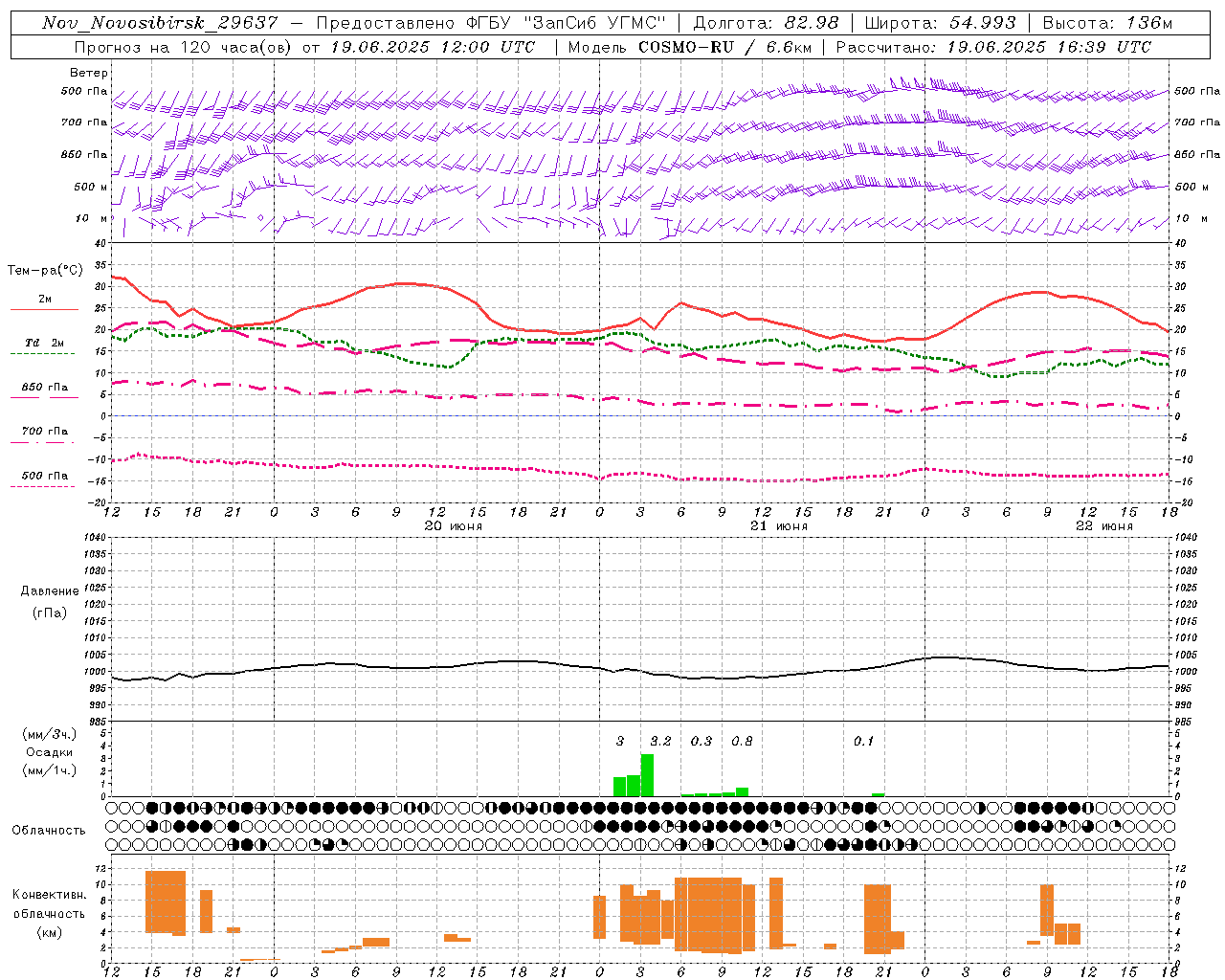
Task: Click the (гПа) unit label under Давление
Action: [x=50, y=613]
